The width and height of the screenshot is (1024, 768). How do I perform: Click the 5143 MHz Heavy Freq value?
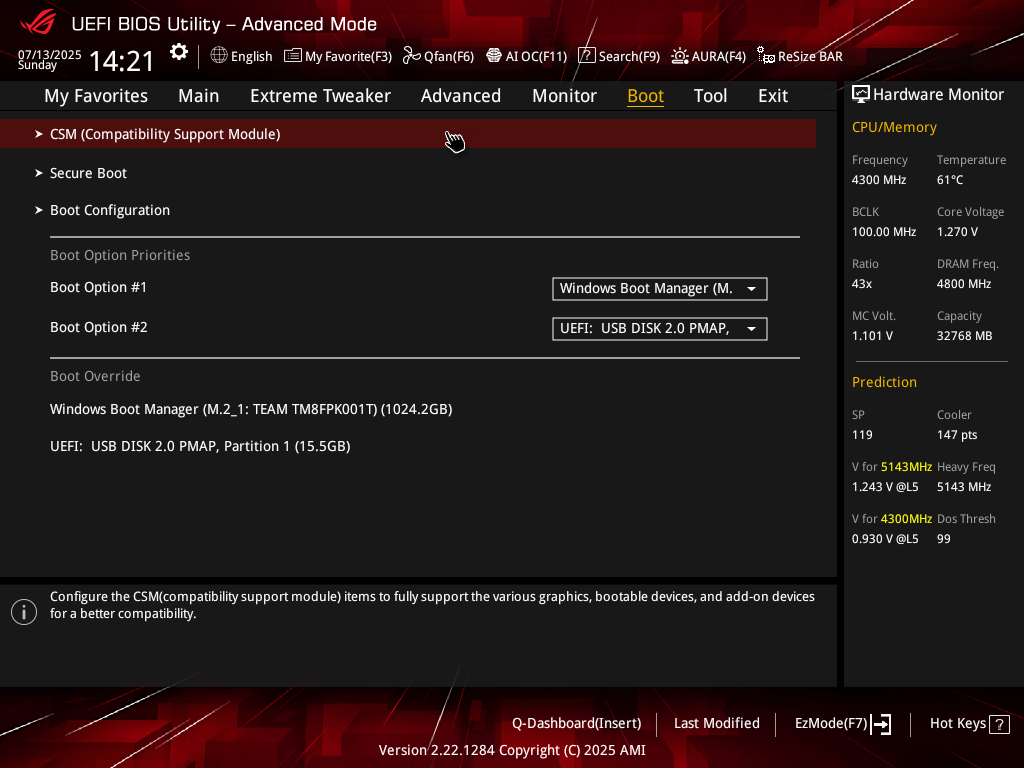964,487
